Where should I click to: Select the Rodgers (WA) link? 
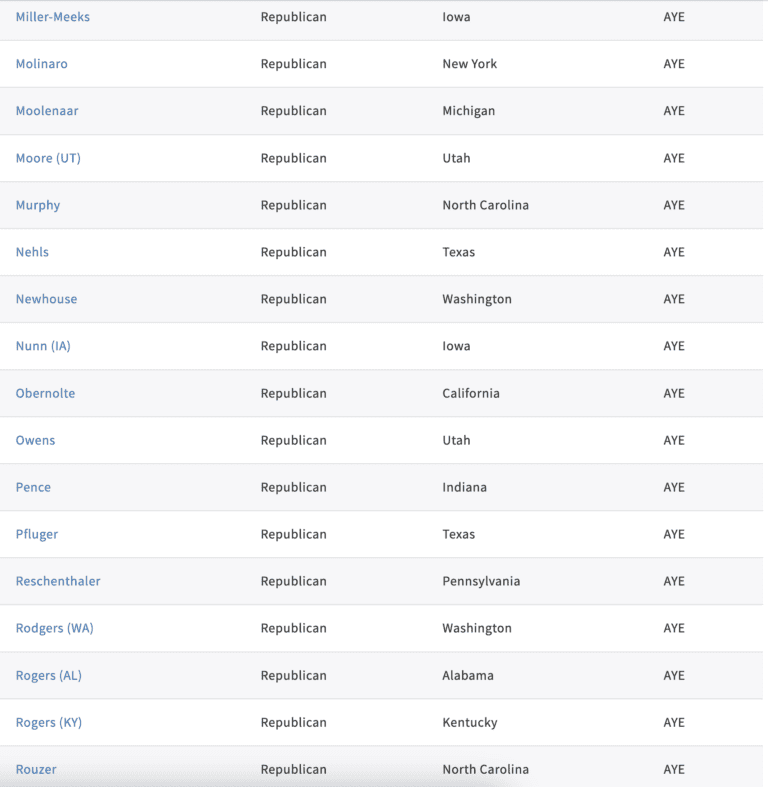55,628
